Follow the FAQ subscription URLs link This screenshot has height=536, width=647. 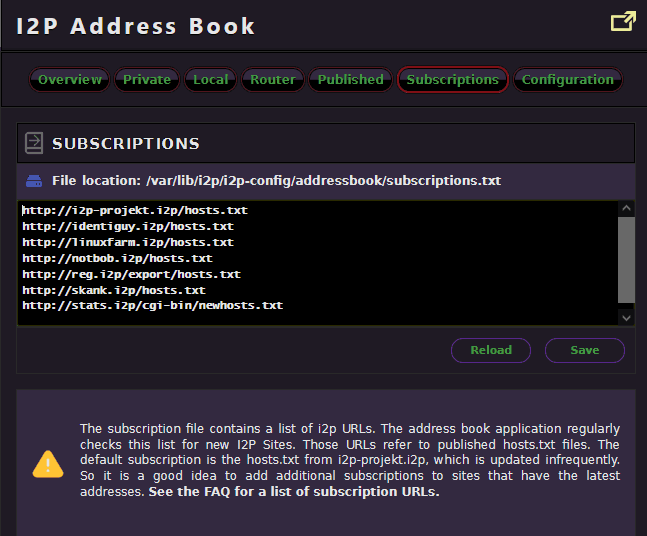click(294, 492)
